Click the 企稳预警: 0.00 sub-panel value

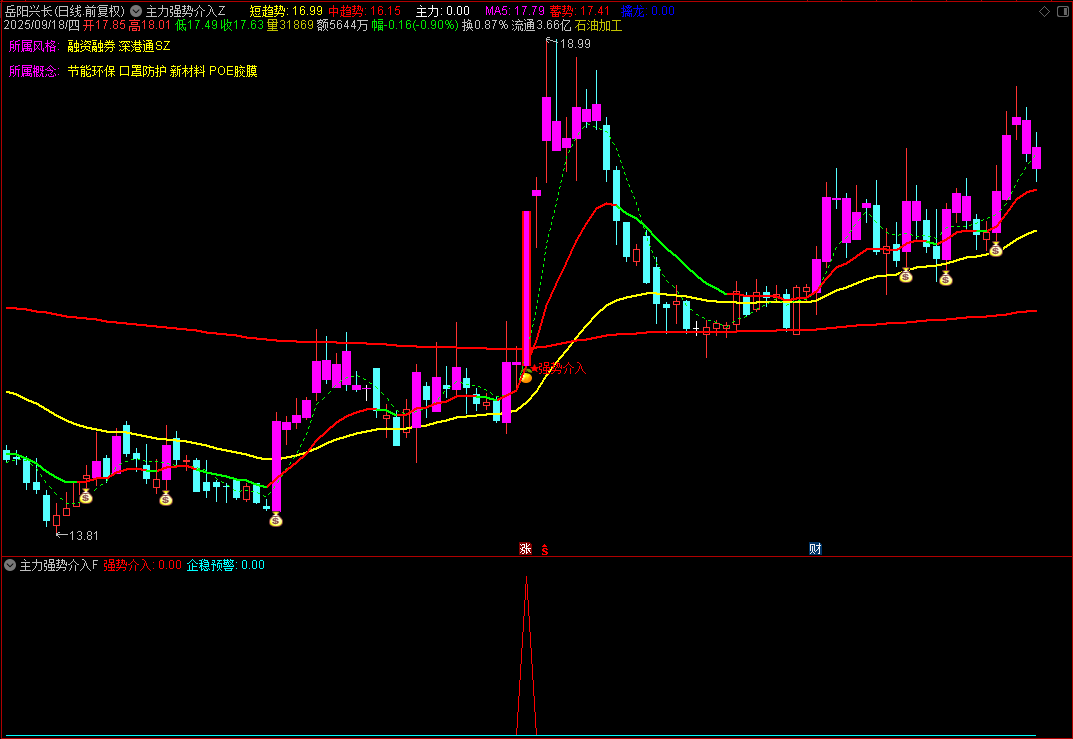pos(226,565)
